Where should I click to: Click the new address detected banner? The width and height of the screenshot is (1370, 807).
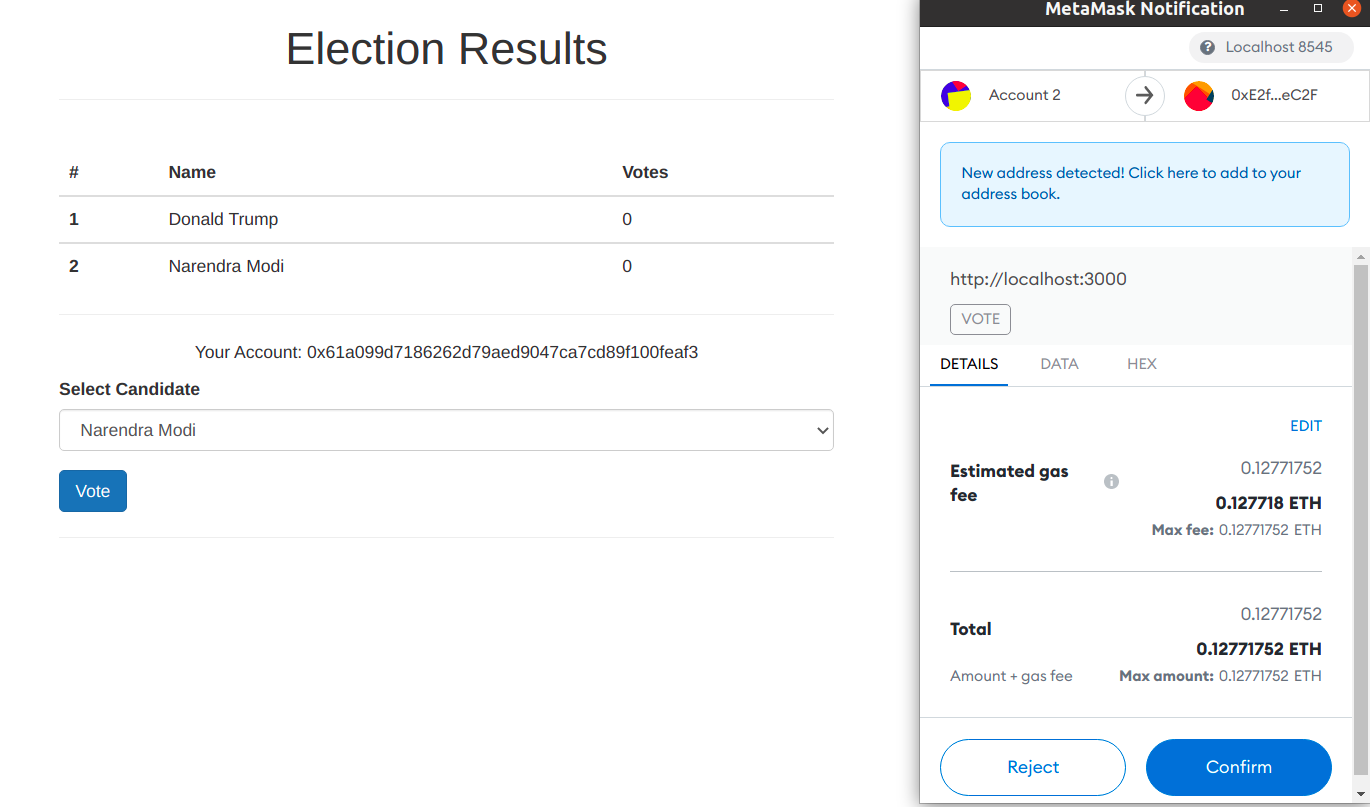(x=1144, y=184)
